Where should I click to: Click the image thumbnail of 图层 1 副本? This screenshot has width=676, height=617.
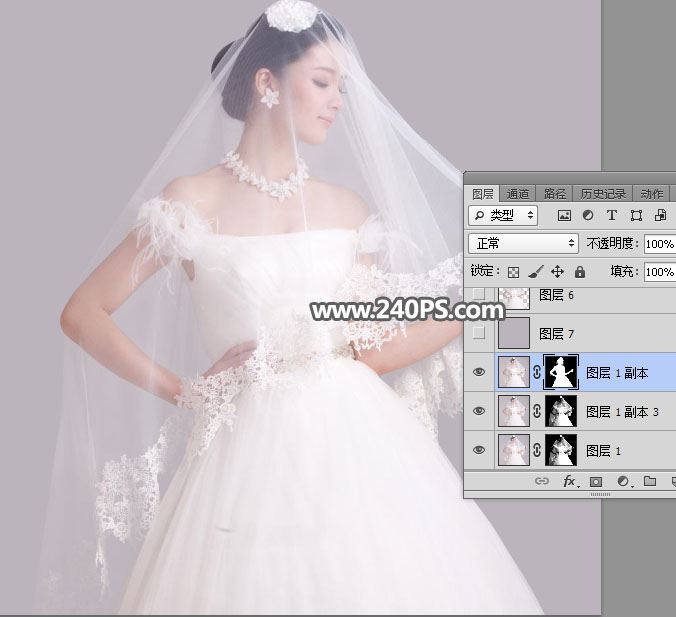point(514,372)
